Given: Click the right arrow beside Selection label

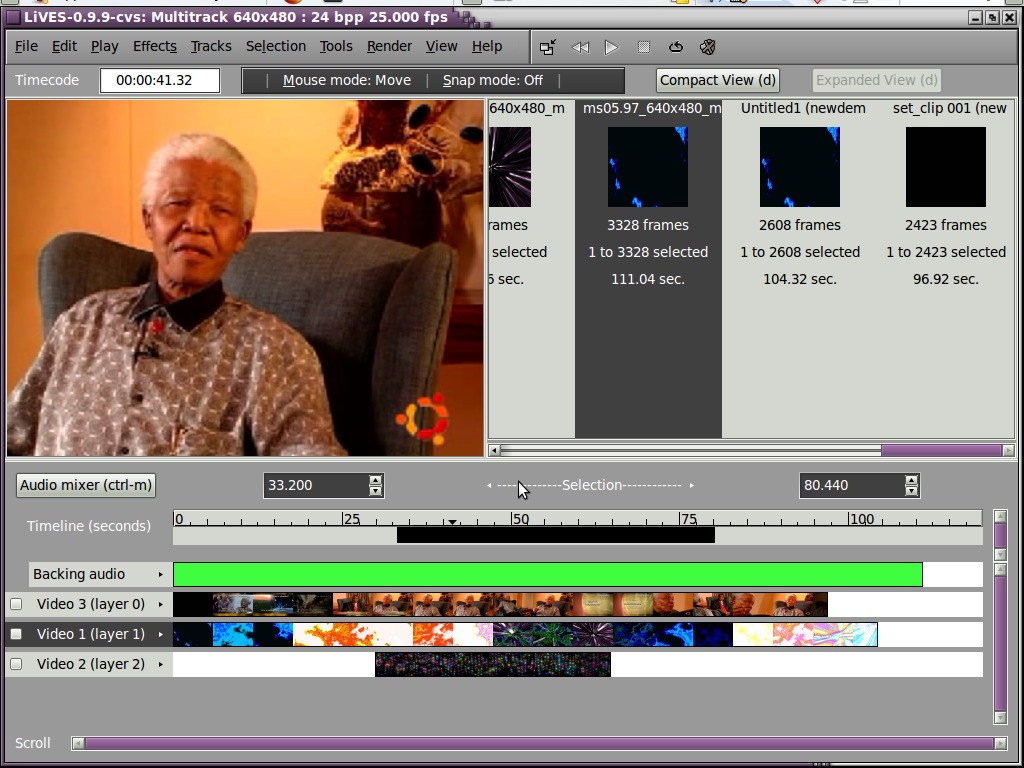Looking at the screenshot, I should (x=691, y=486).
